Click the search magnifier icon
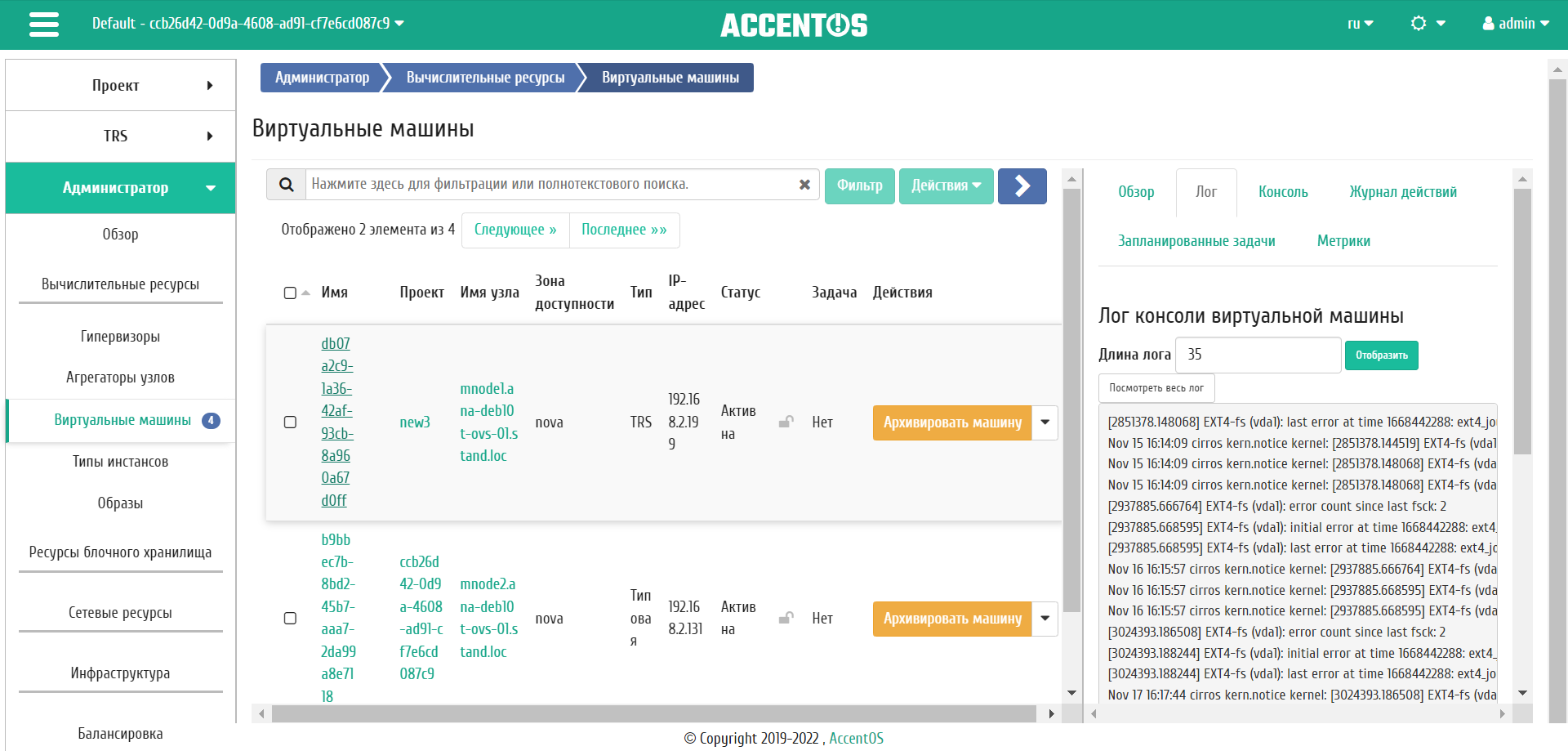Viewport: 1568px width, 751px height. pos(286,185)
